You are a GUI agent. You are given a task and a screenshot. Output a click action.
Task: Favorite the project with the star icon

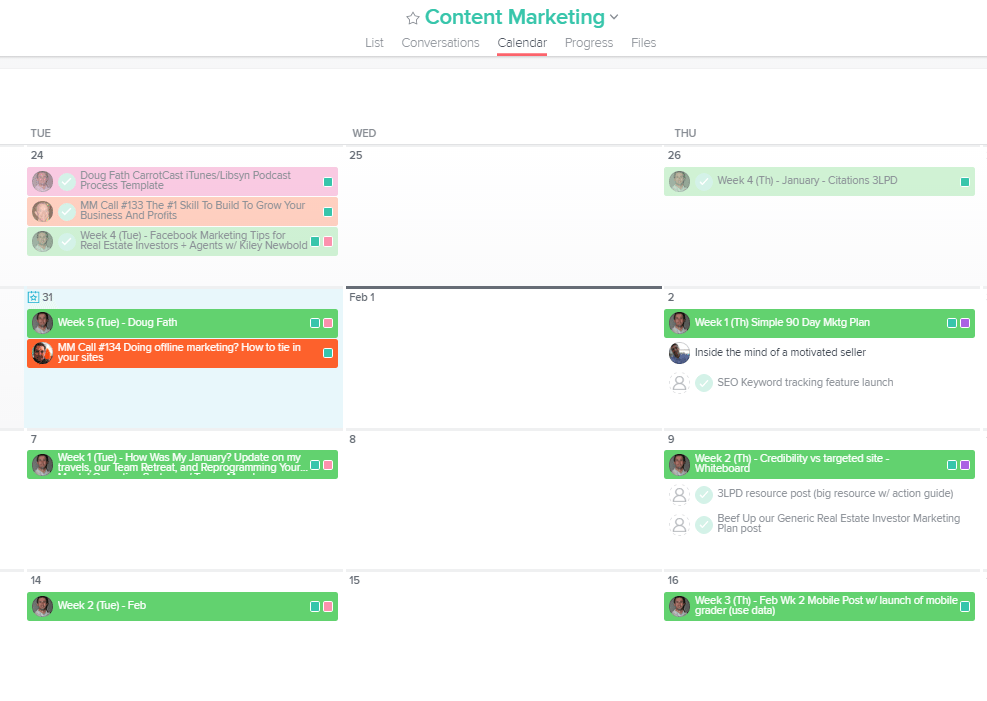pos(412,18)
